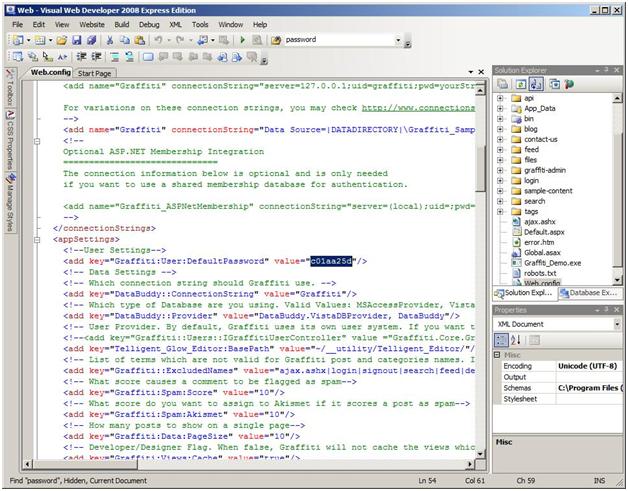Uncomment the selected lines icon
This screenshot has height=491, width=628.
click(129, 57)
